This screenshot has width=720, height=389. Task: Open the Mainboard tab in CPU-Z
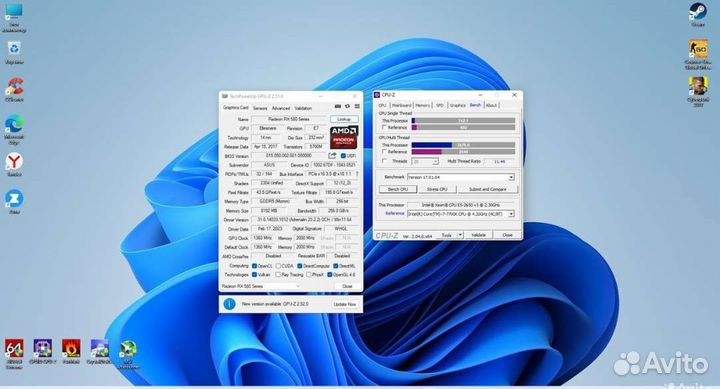[402, 105]
